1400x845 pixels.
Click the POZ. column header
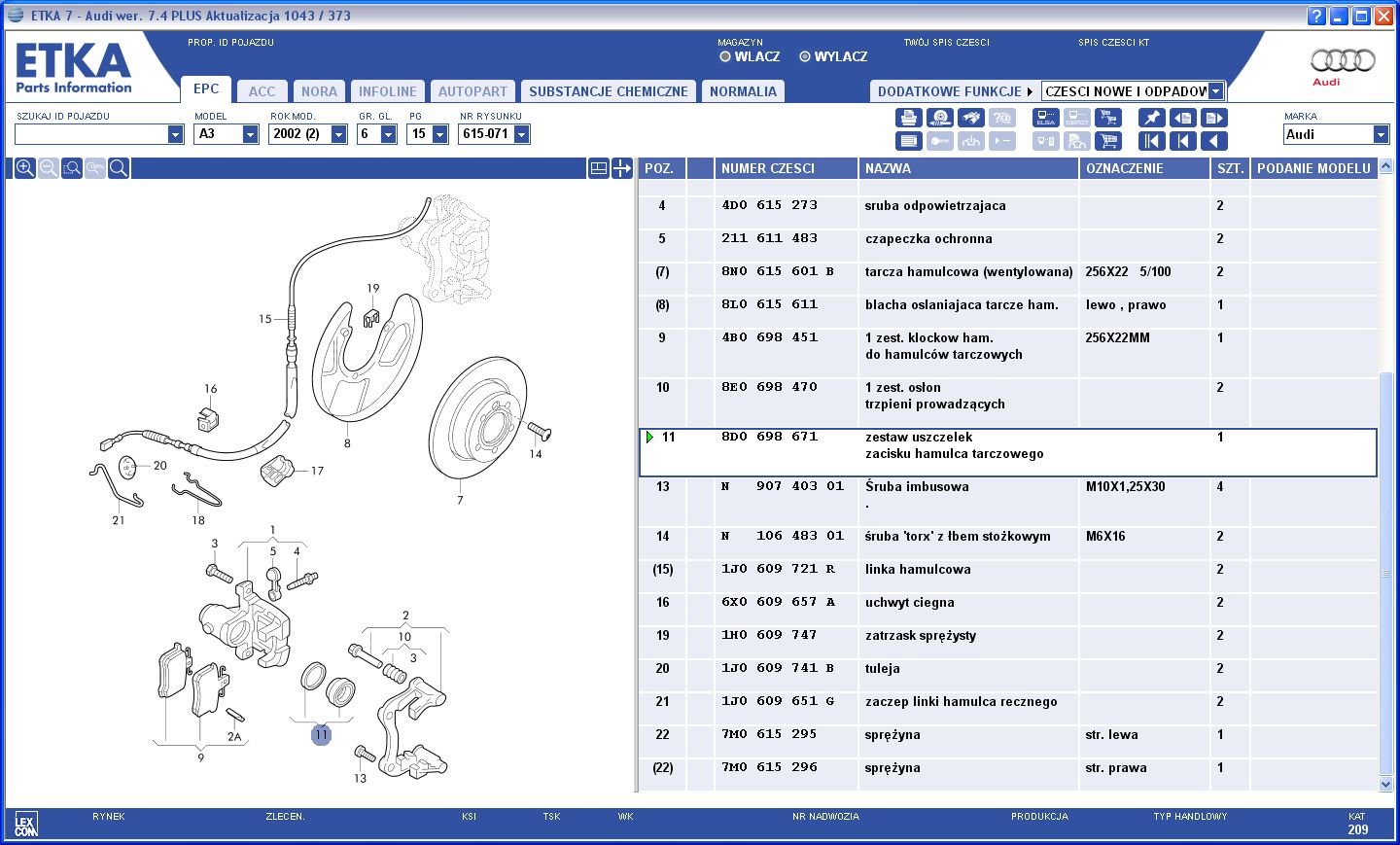[662, 168]
